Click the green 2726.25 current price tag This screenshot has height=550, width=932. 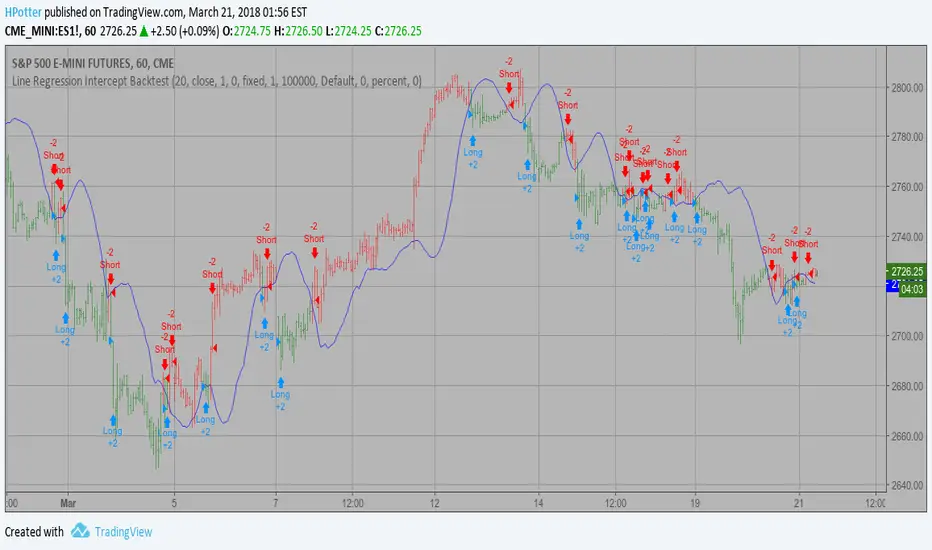[x=906, y=271]
